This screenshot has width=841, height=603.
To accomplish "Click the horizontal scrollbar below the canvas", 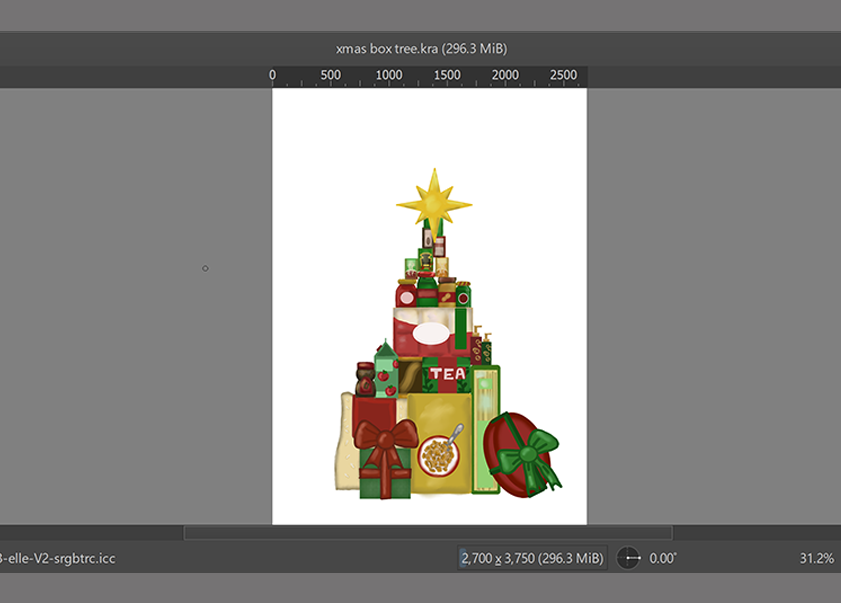I will point(428,533).
